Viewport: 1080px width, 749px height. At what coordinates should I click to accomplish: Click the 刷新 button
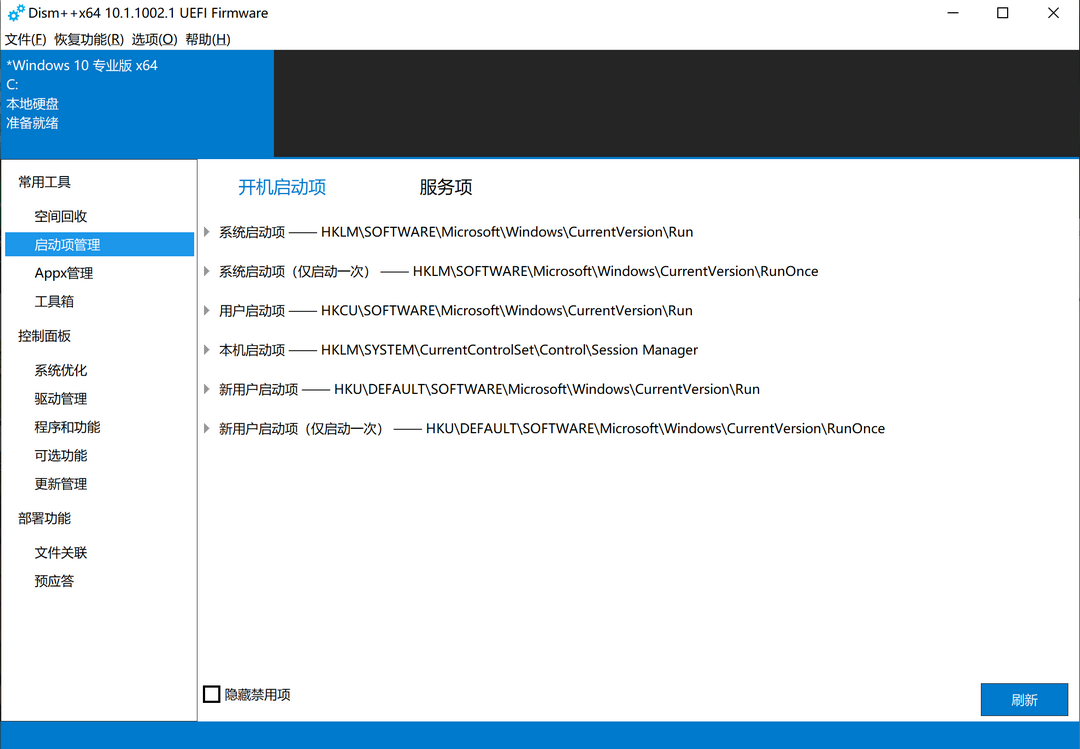1024,699
